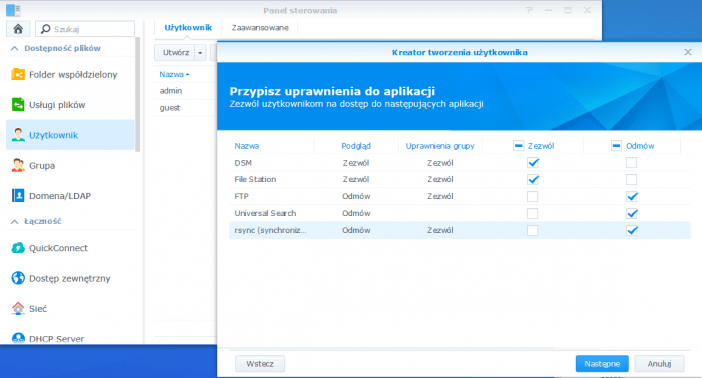
Task: Check Zezwól for rsync
Action: [533, 231]
